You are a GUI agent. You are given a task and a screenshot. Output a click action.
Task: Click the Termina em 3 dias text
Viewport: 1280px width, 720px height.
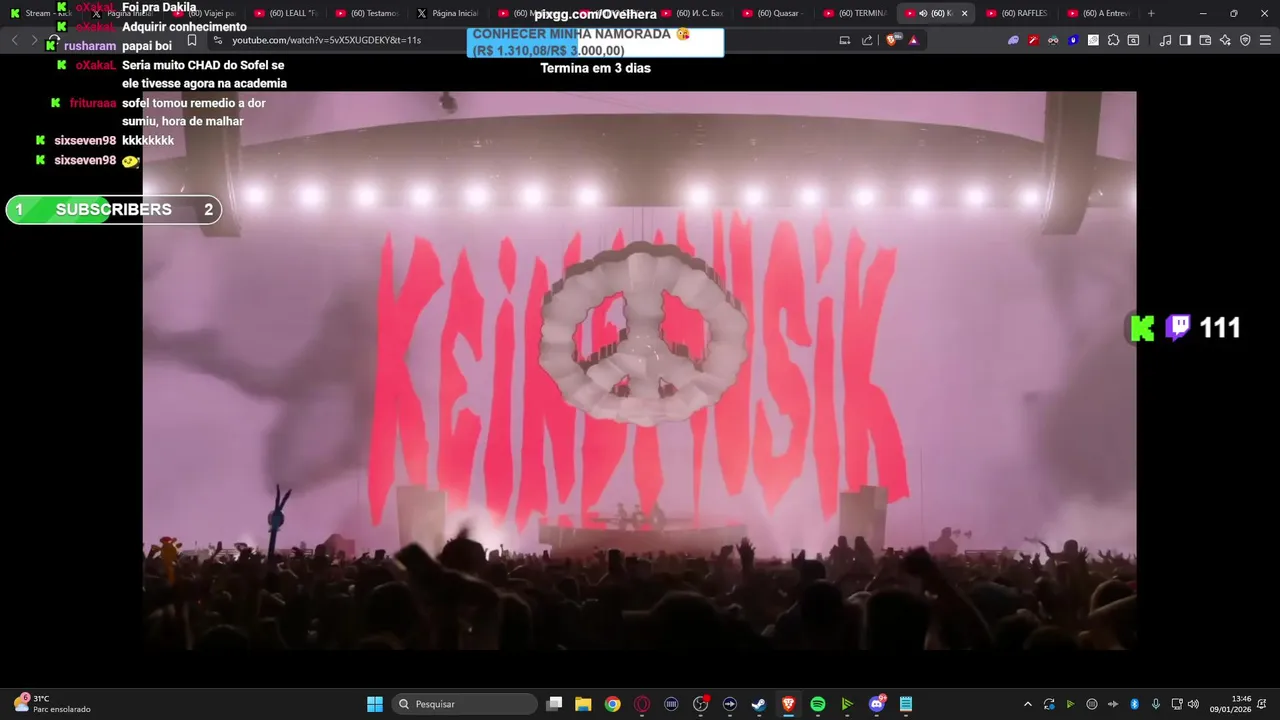point(595,68)
